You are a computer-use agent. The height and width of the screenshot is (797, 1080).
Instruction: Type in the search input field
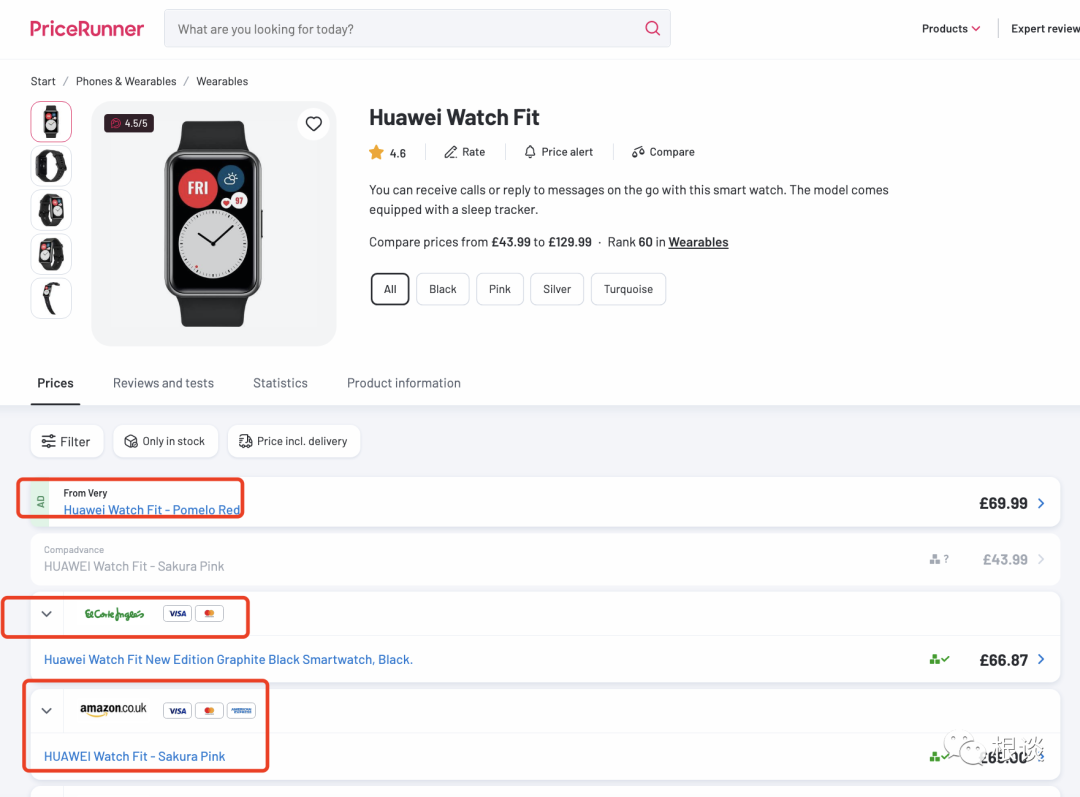pyautogui.click(x=400, y=29)
